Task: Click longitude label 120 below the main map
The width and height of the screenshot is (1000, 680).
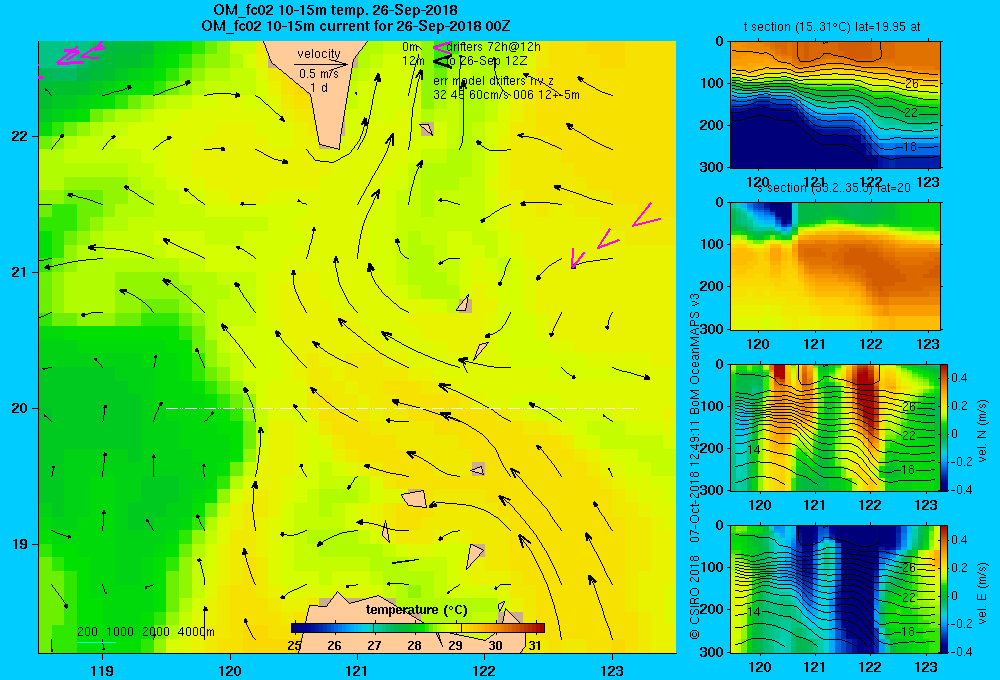Action: point(230,670)
